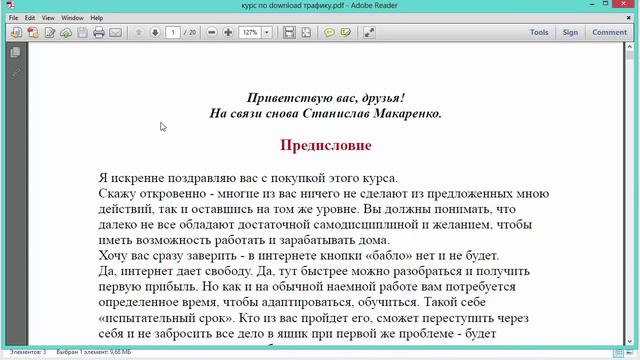Click the Save to cloud icon
Viewport: 640px width, 360px height.
point(66,32)
